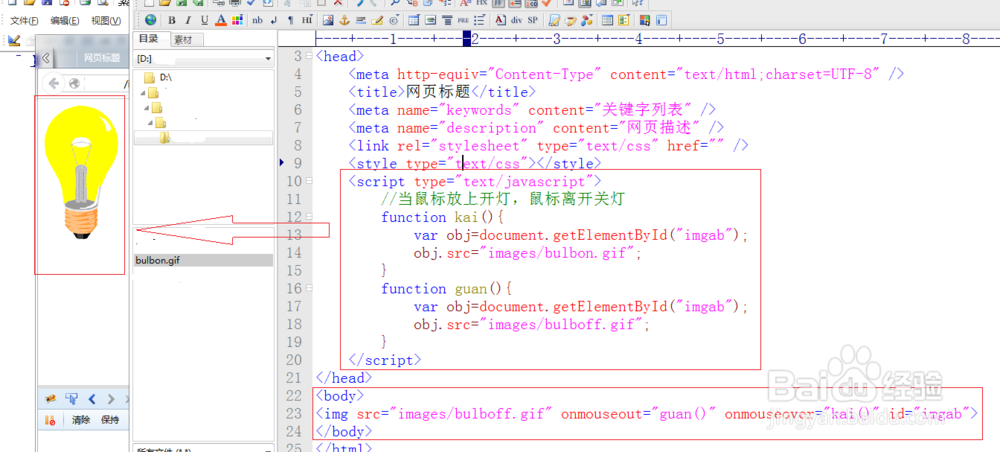The height and width of the screenshot is (452, 1000).
Task: Open font color red A icon
Action: click(221, 20)
